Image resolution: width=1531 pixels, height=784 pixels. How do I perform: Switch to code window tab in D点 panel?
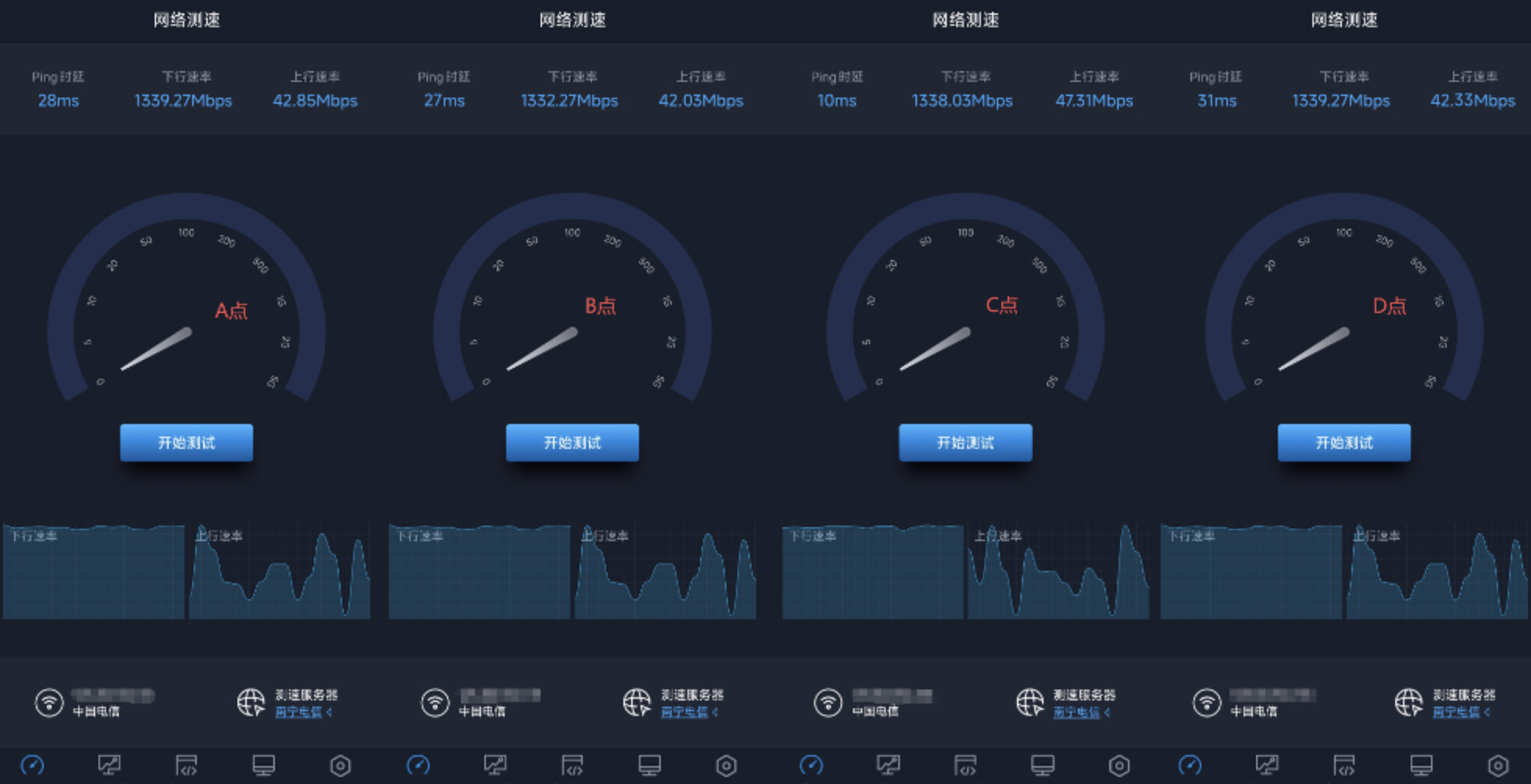coord(1344,765)
